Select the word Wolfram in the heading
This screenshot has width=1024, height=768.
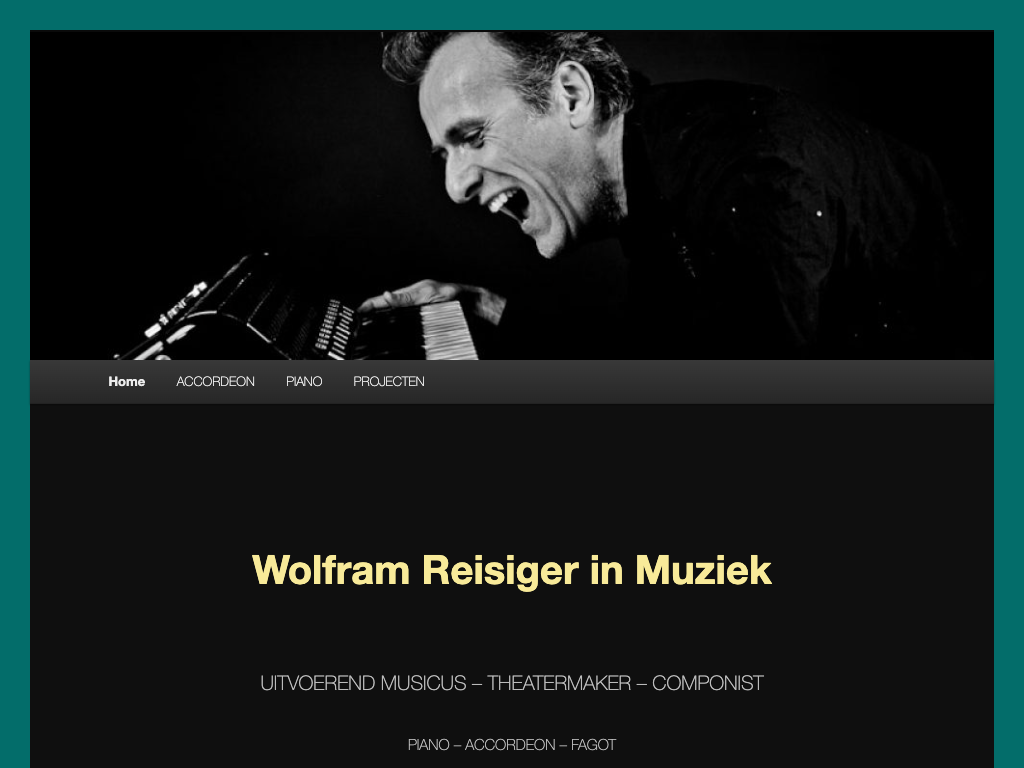point(330,570)
